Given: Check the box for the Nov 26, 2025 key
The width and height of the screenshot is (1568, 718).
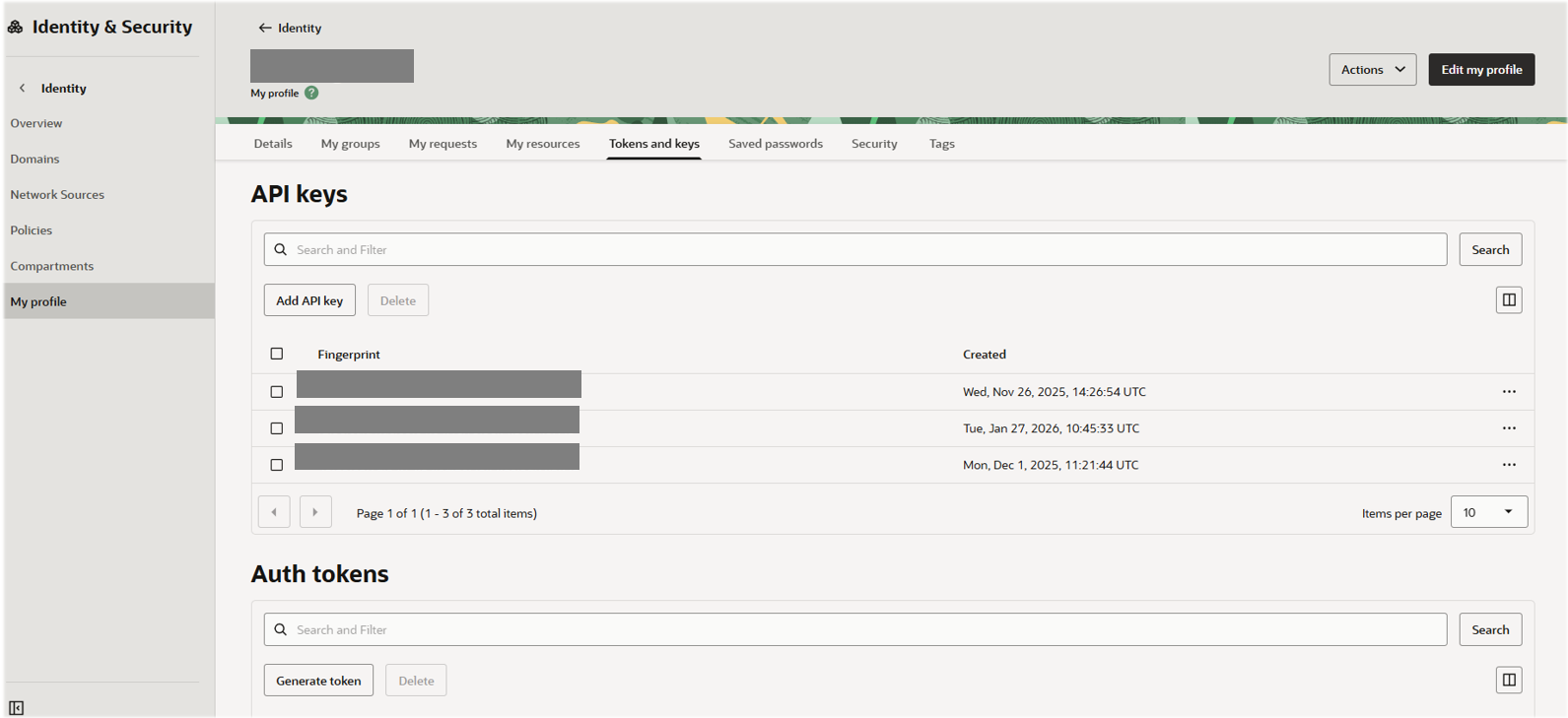Looking at the screenshot, I should (x=277, y=392).
